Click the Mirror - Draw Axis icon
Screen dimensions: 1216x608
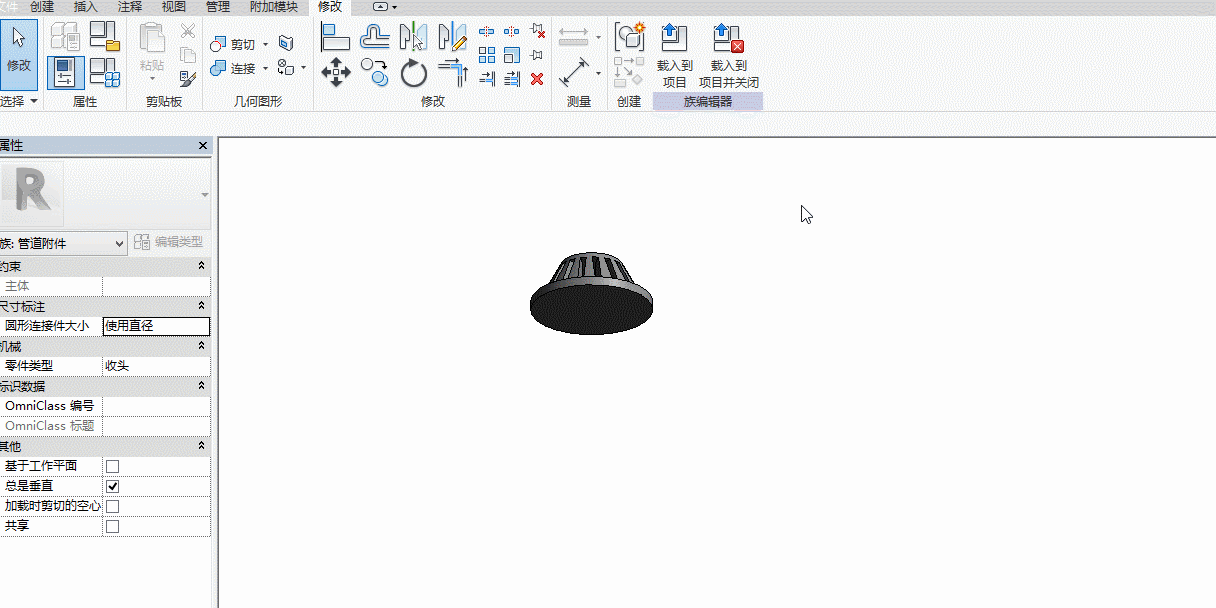pyautogui.click(x=453, y=37)
